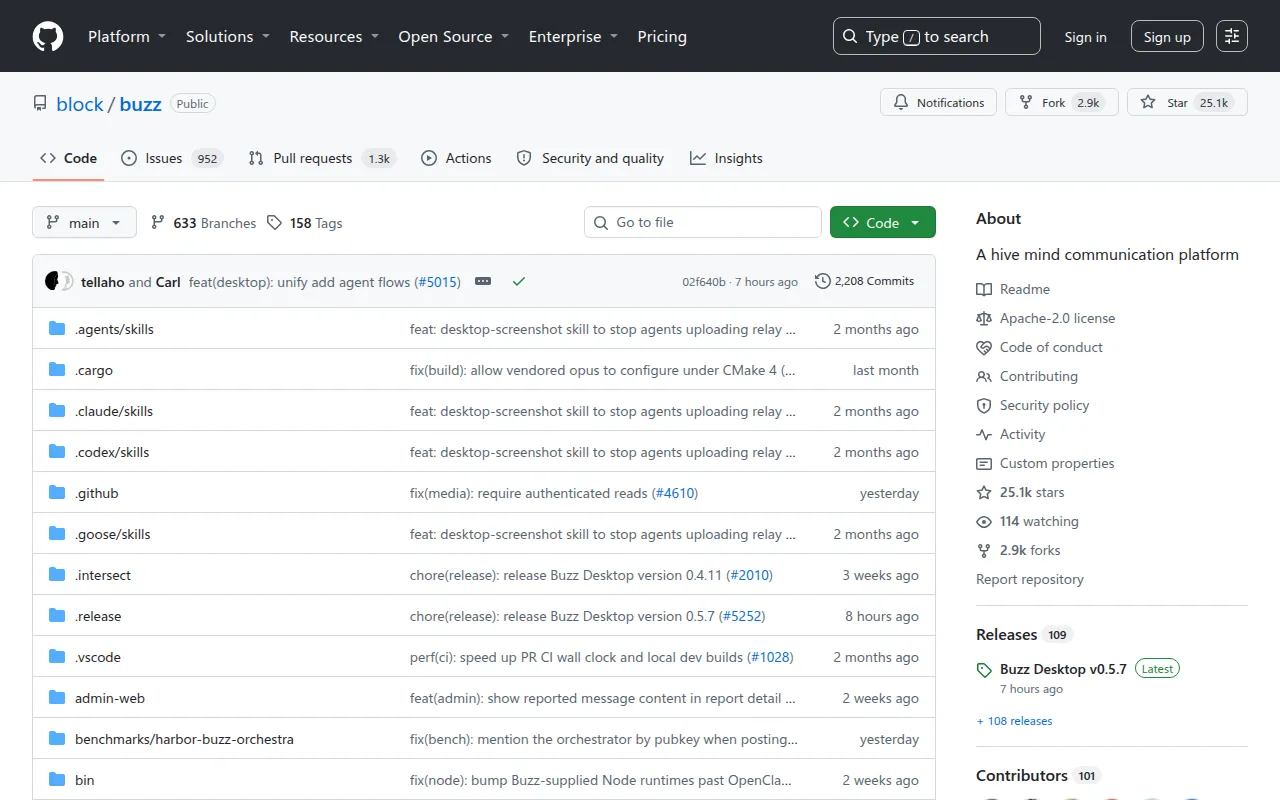Open the buzz repository link
Viewport: 1280px width, 800px height.
click(x=140, y=104)
